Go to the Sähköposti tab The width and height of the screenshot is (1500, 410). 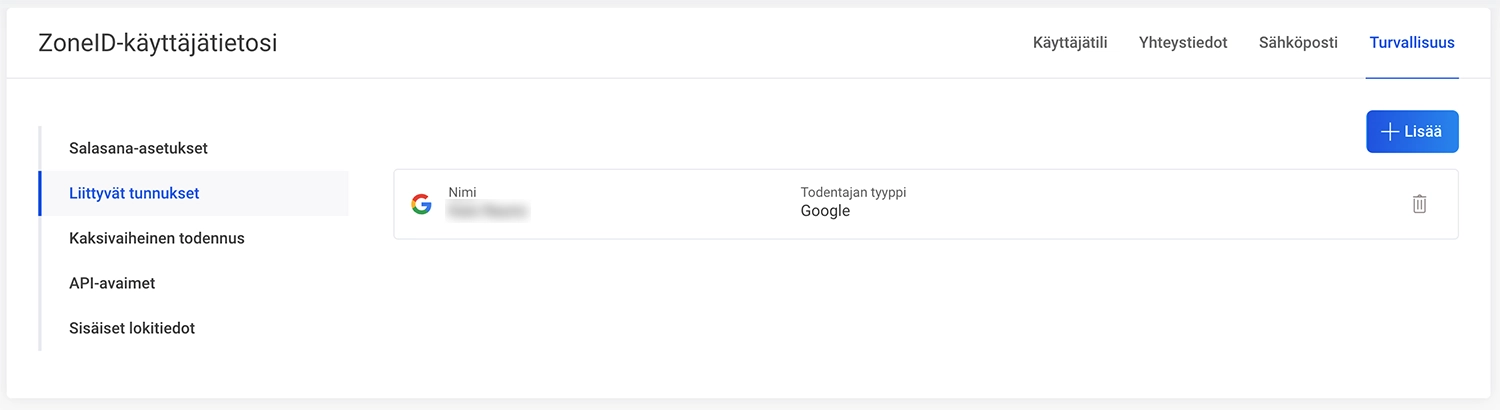coord(1298,43)
